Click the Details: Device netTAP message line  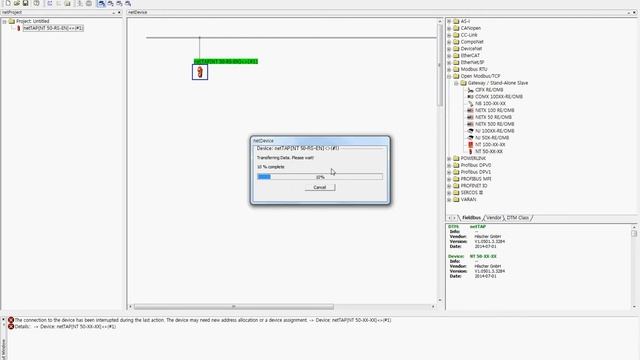click(65, 327)
